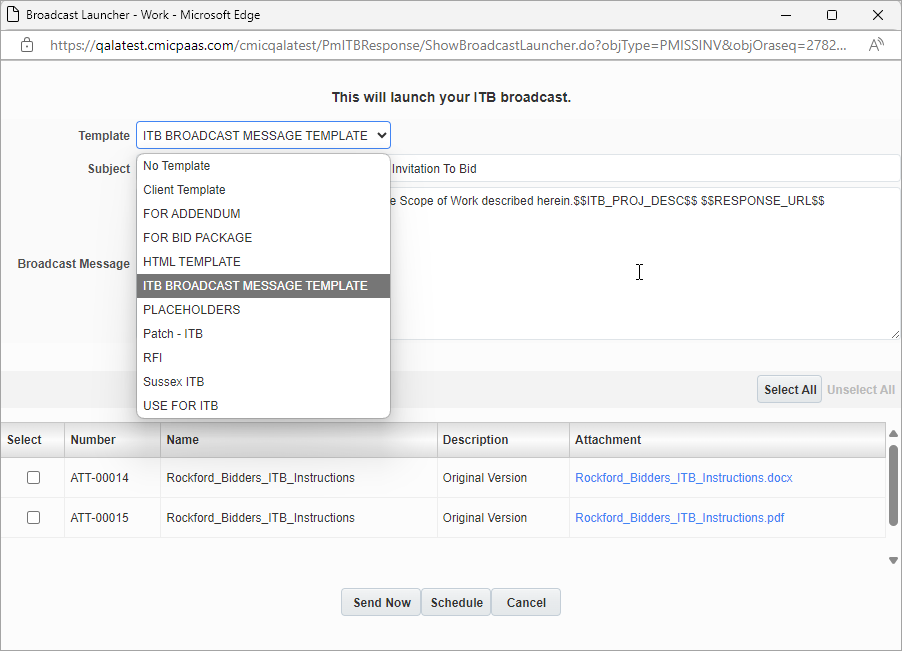Click the scroll down arrow of attachment table

(893, 560)
